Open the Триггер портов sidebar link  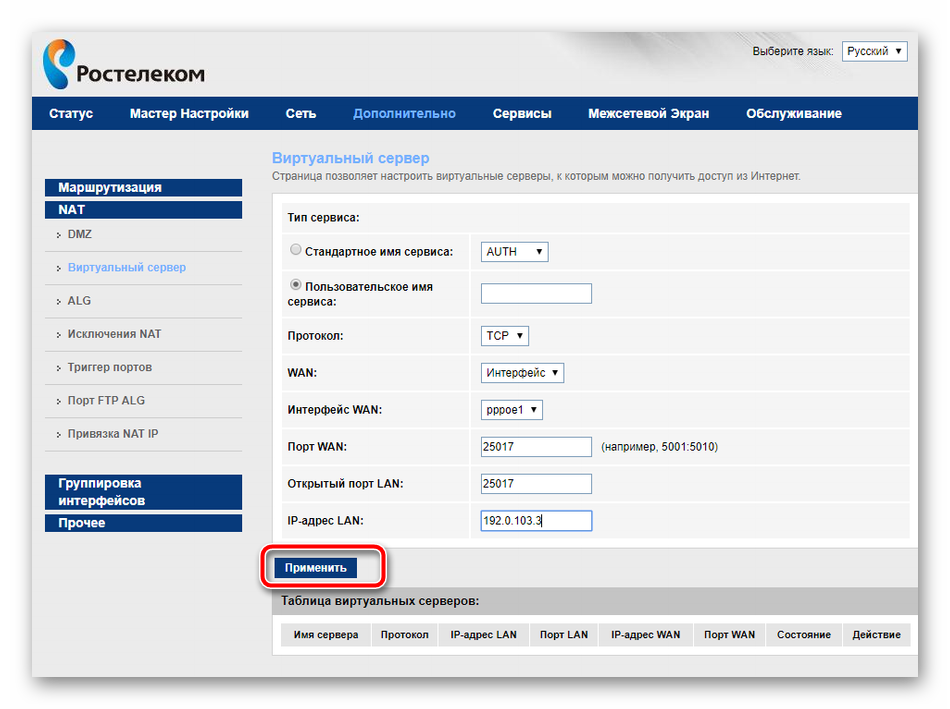click(110, 367)
